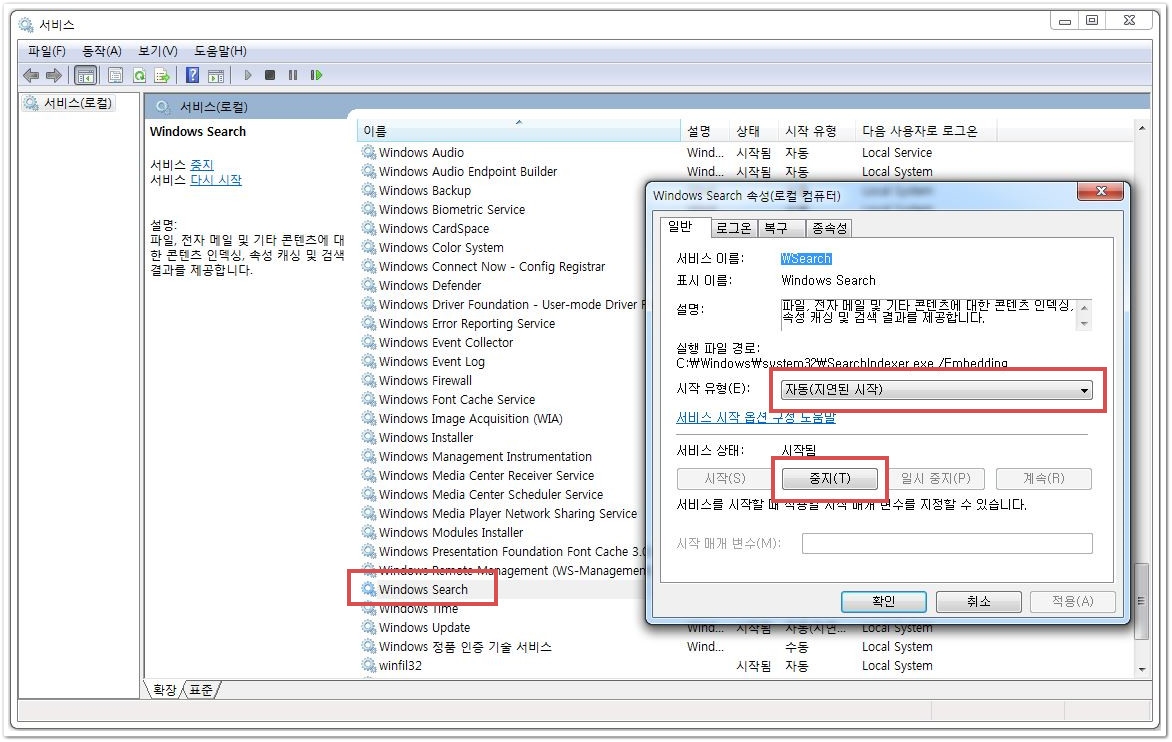Click the service list scrollbar up arrow
Screen dimensions: 1172x742
point(1141,129)
